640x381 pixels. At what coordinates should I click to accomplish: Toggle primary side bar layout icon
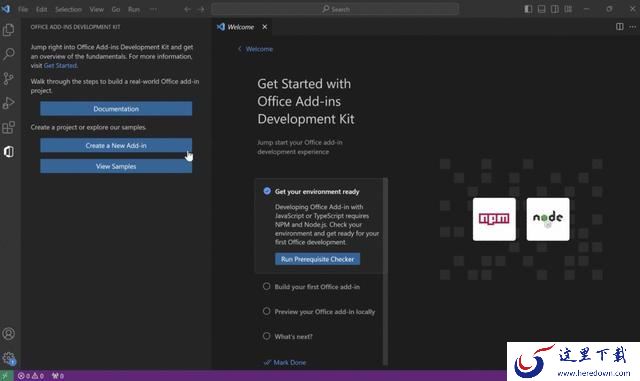(x=528, y=9)
